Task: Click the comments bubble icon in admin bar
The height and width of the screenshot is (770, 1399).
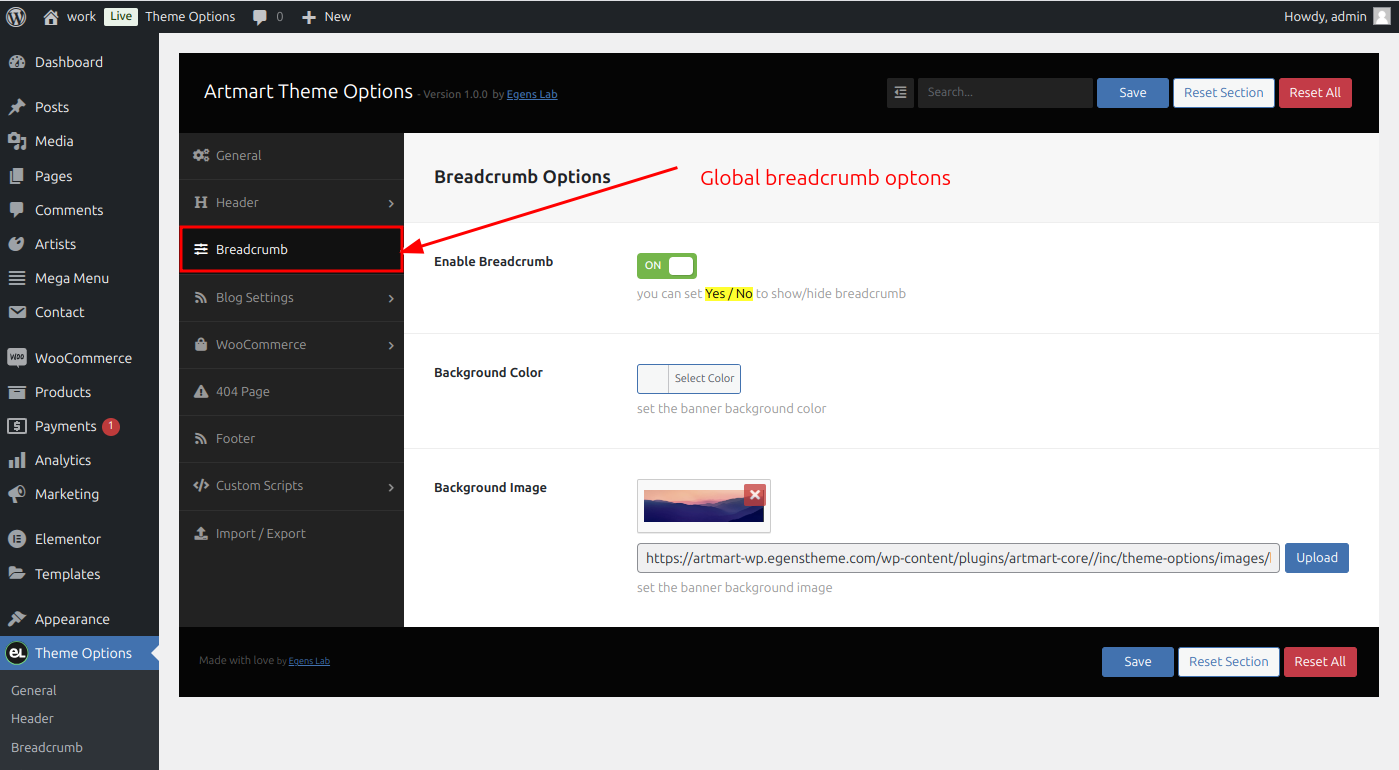Action: 260,17
